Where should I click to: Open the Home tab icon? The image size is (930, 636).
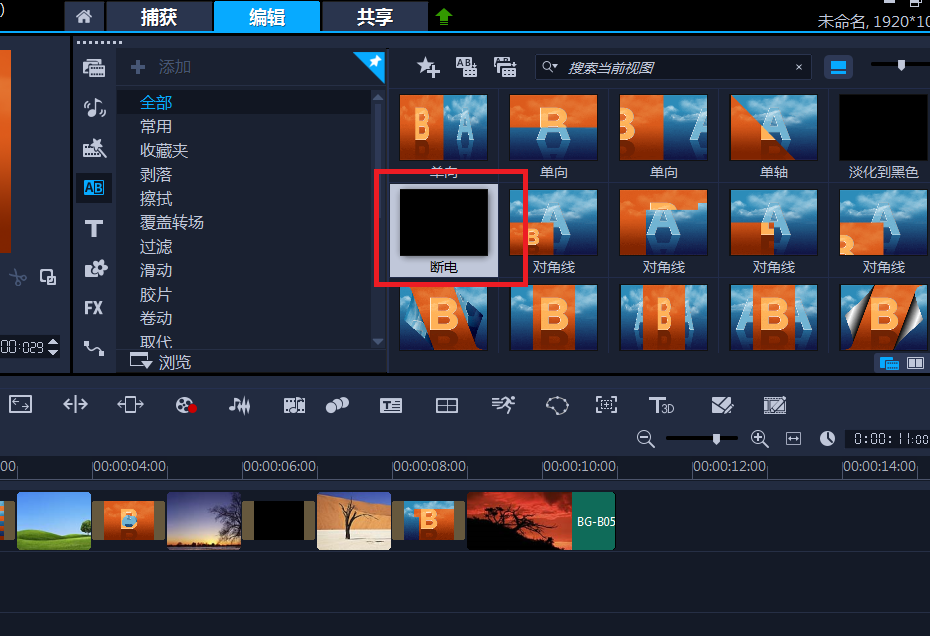tap(84, 17)
